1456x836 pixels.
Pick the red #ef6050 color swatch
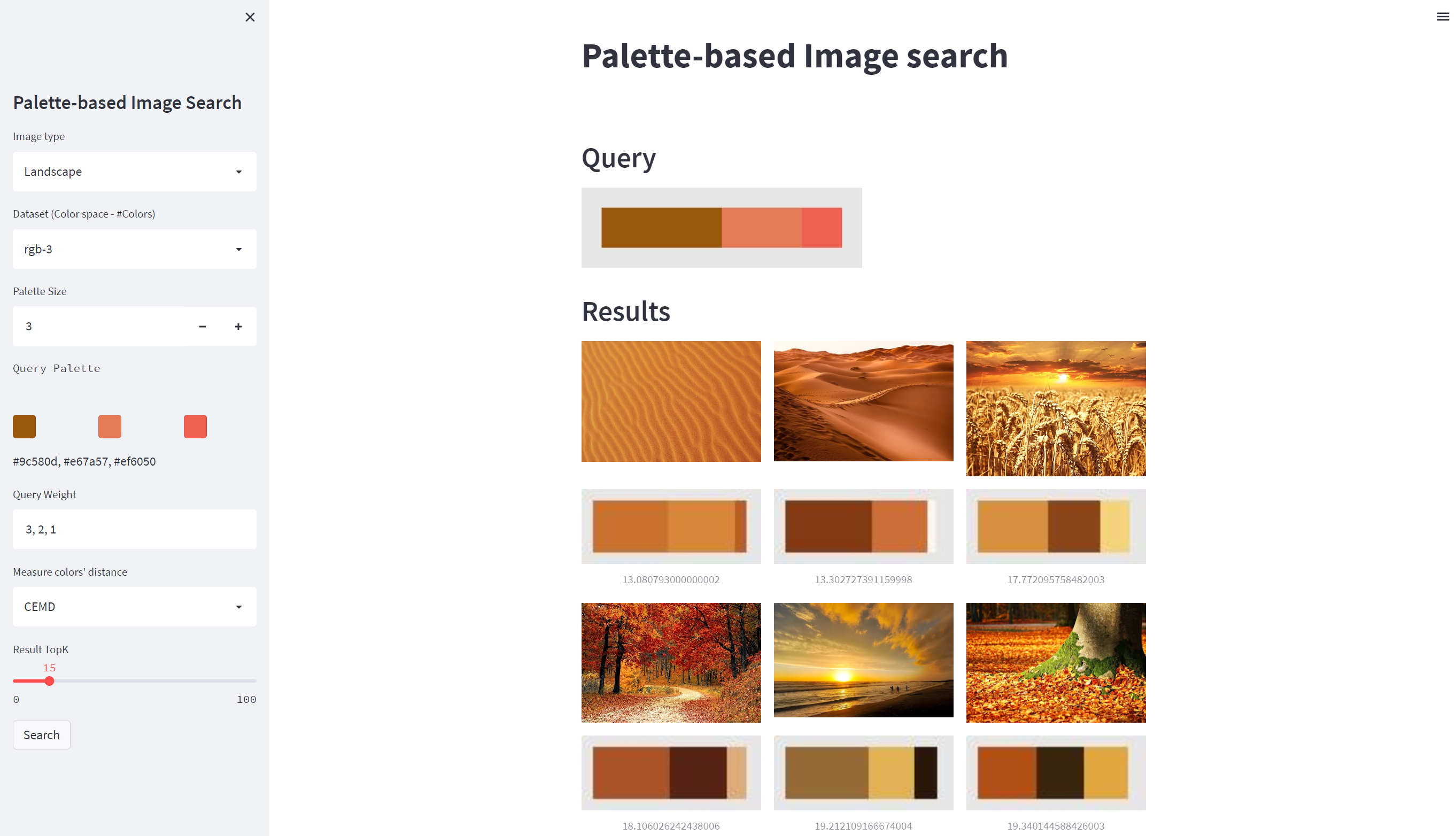coord(195,427)
